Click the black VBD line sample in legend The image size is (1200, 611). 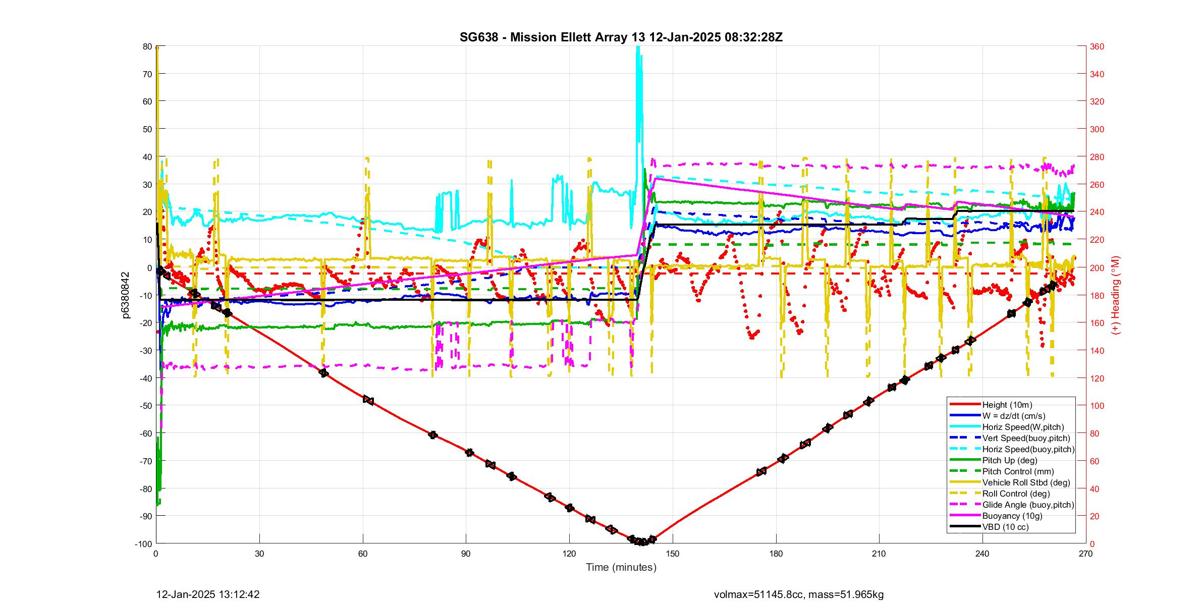966,526
